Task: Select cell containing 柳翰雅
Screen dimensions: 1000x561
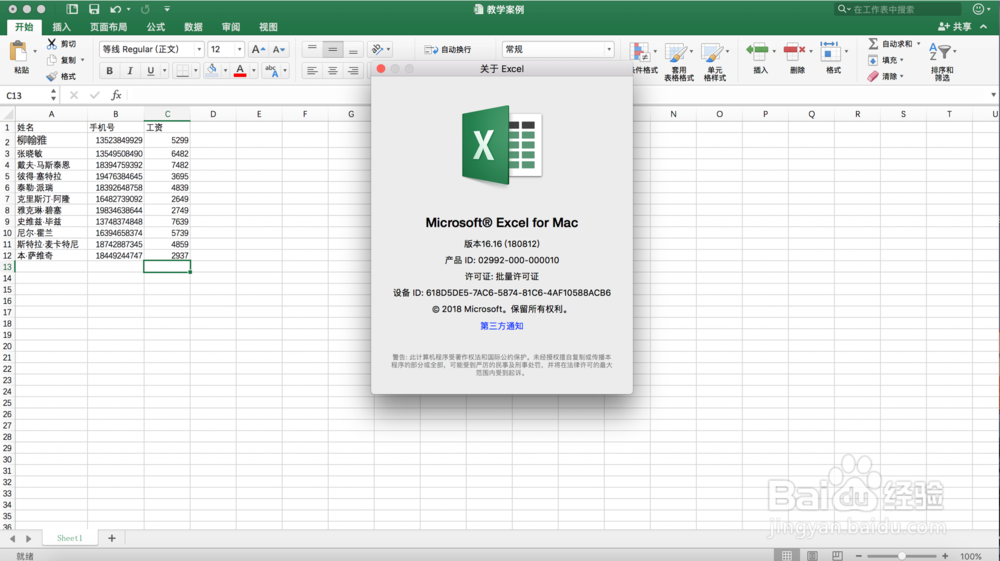Action: [52, 140]
